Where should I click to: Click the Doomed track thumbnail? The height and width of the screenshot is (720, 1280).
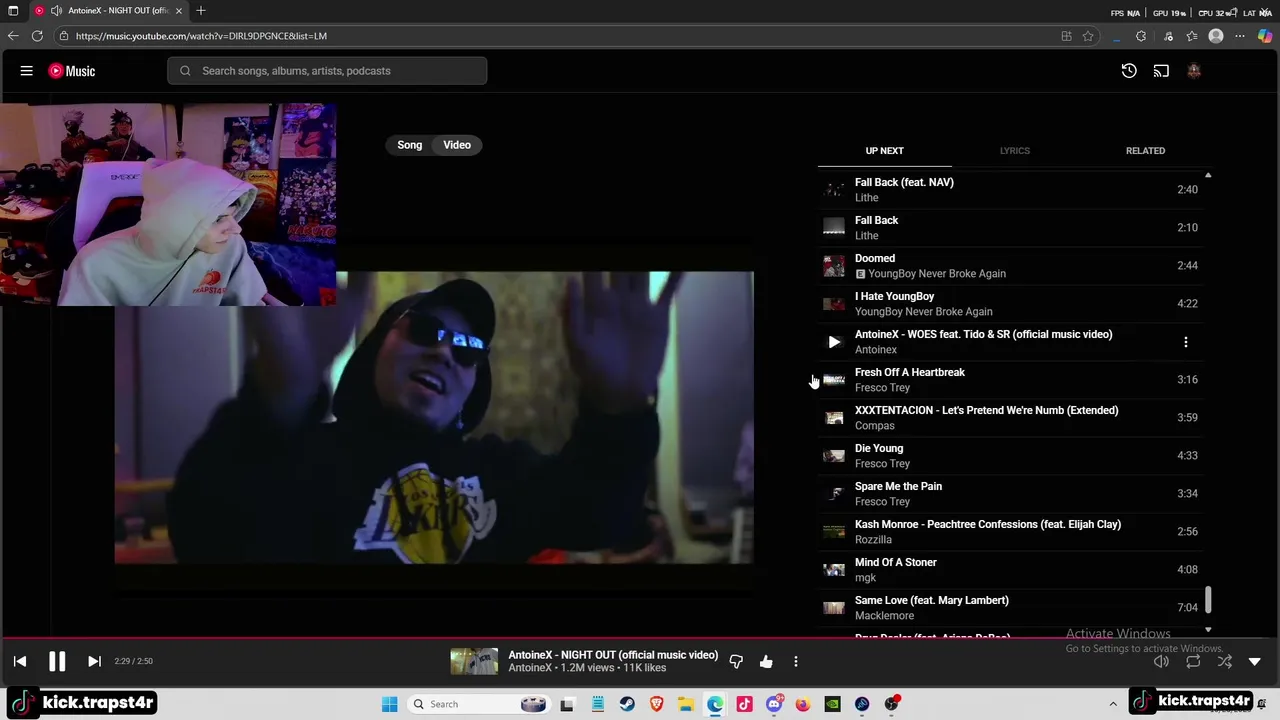[x=834, y=266]
